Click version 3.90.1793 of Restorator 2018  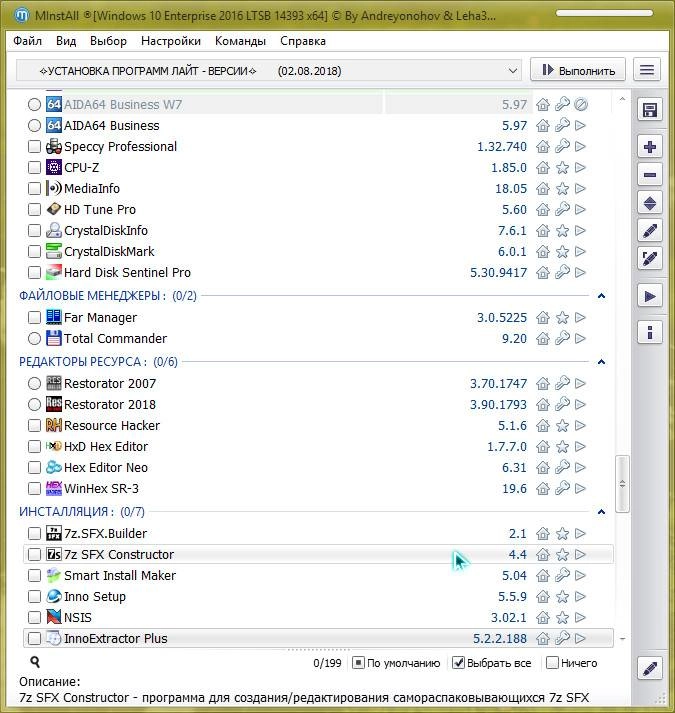tap(498, 404)
